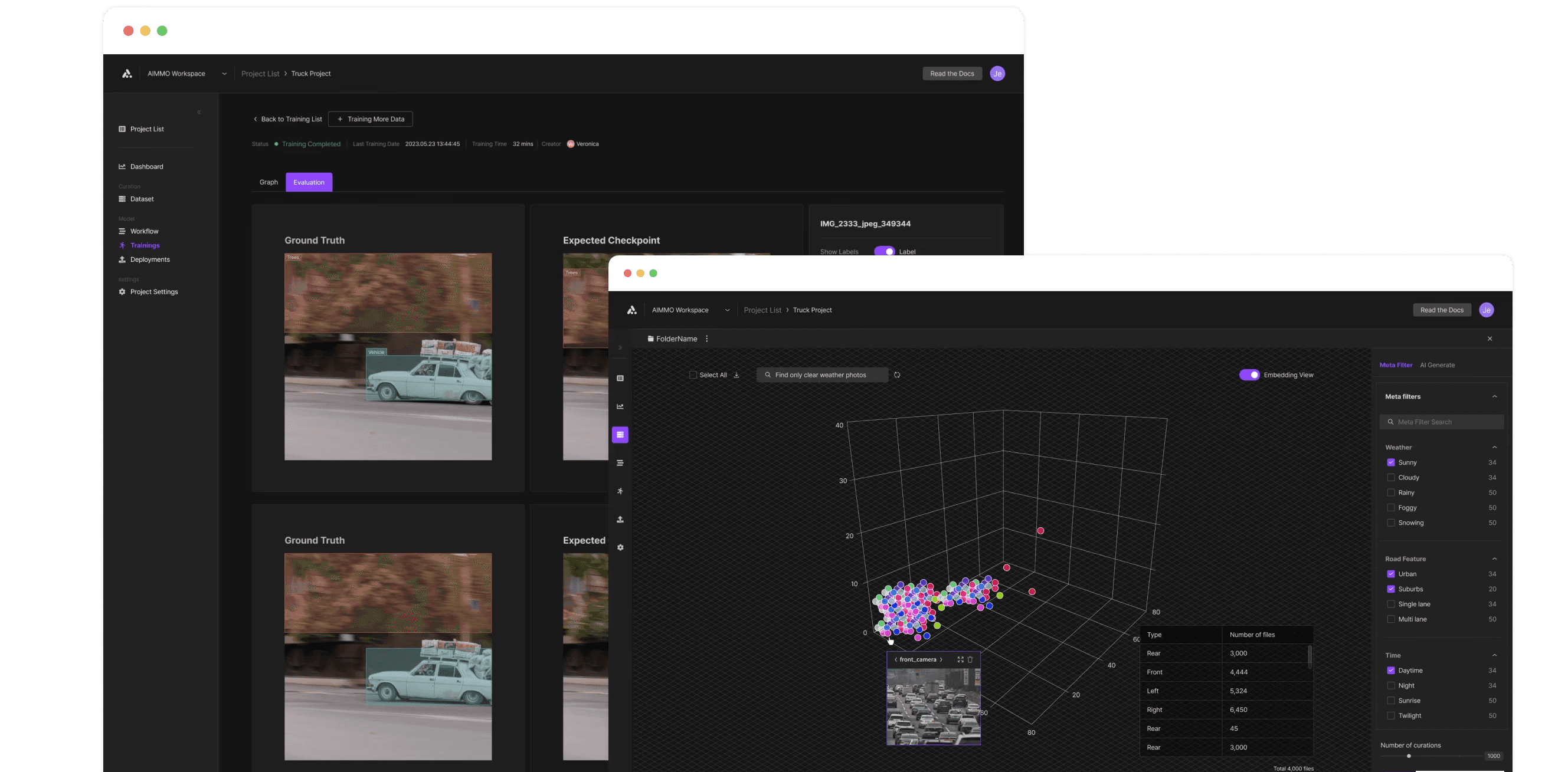
Task: Click the download icon next to Select All
Action: (736, 374)
